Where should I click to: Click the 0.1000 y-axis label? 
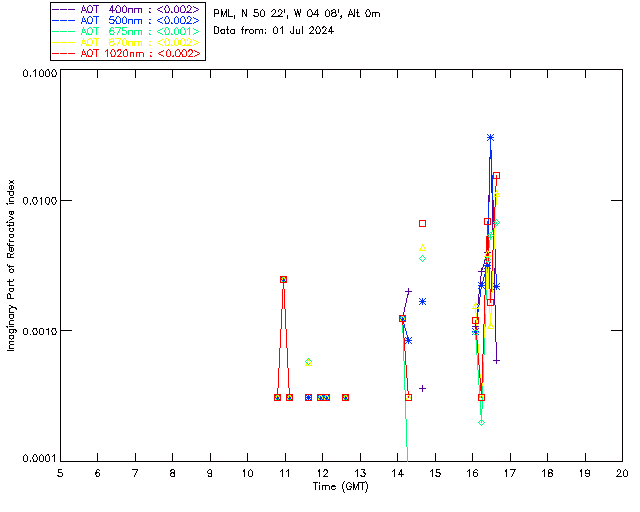click(39, 73)
